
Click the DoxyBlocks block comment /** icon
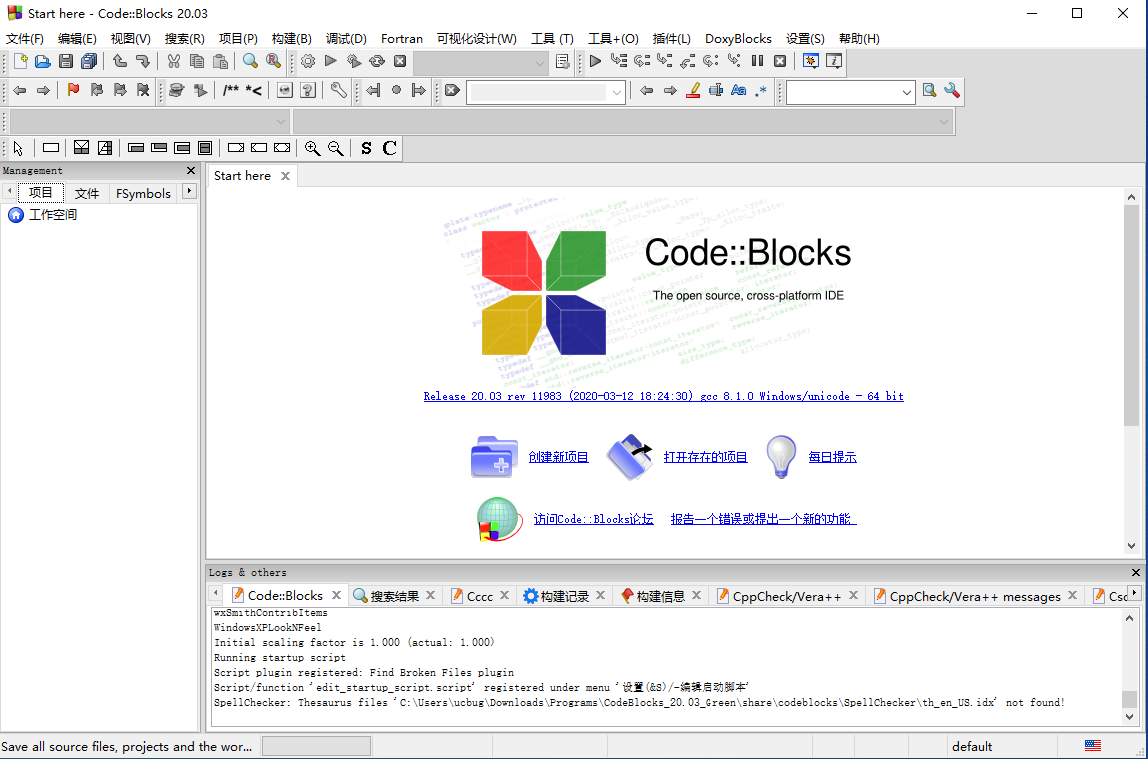coord(231,90)
